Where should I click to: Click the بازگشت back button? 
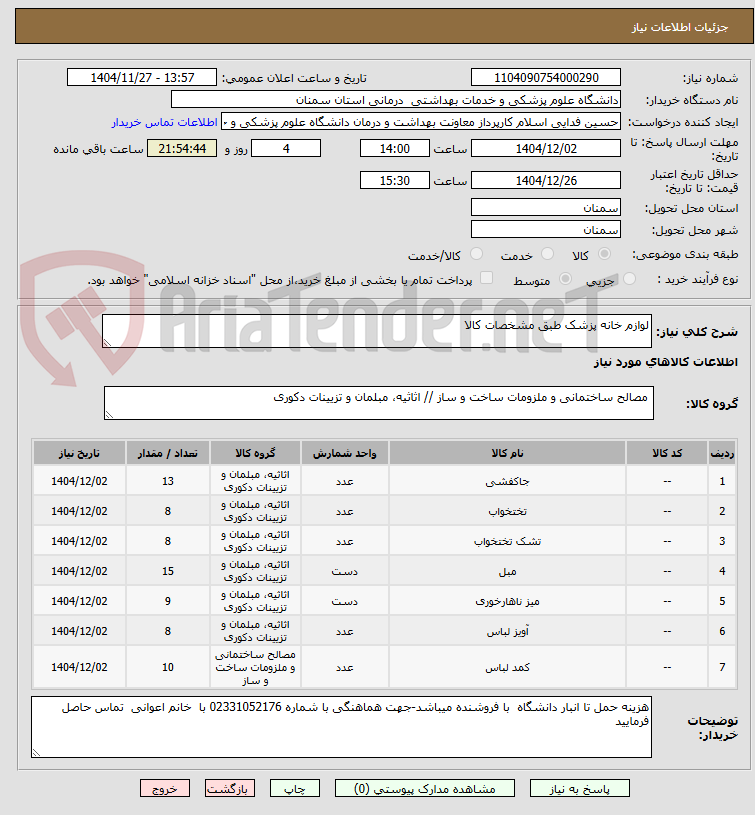click(x=230, y=788)
